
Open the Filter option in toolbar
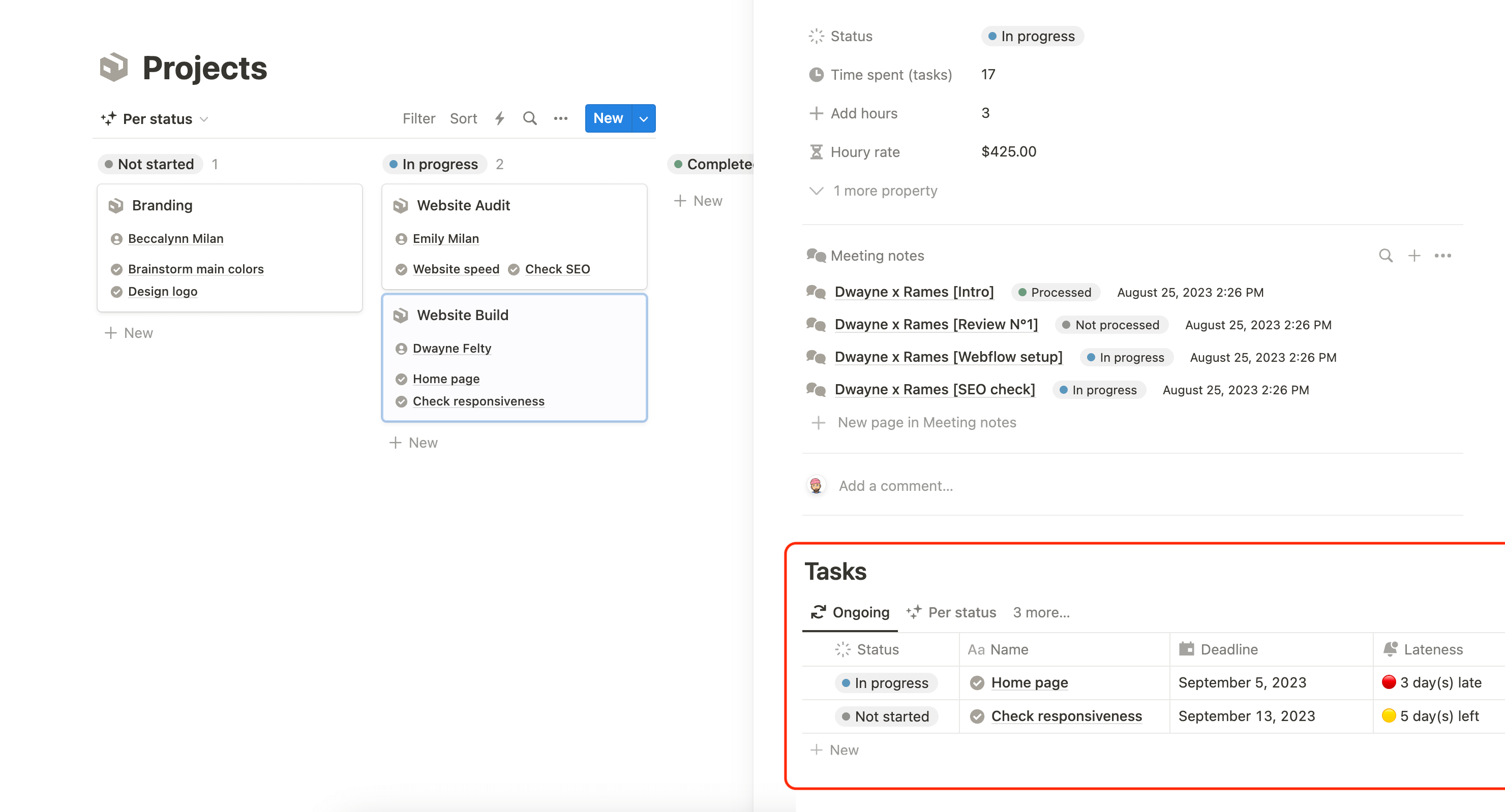[419, 118]
